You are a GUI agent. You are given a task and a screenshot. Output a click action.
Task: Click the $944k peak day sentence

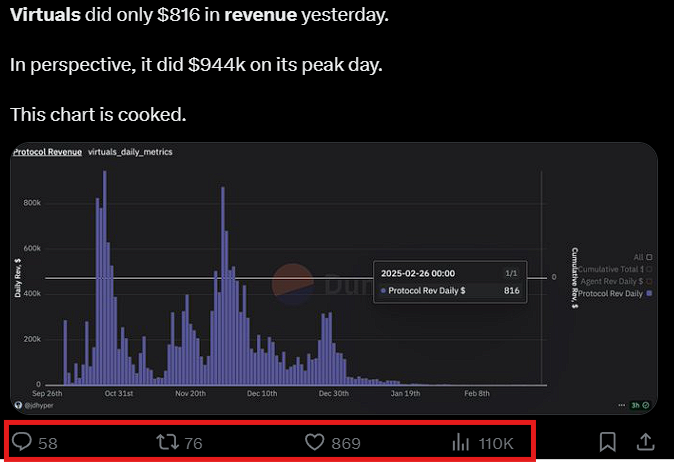196,65
